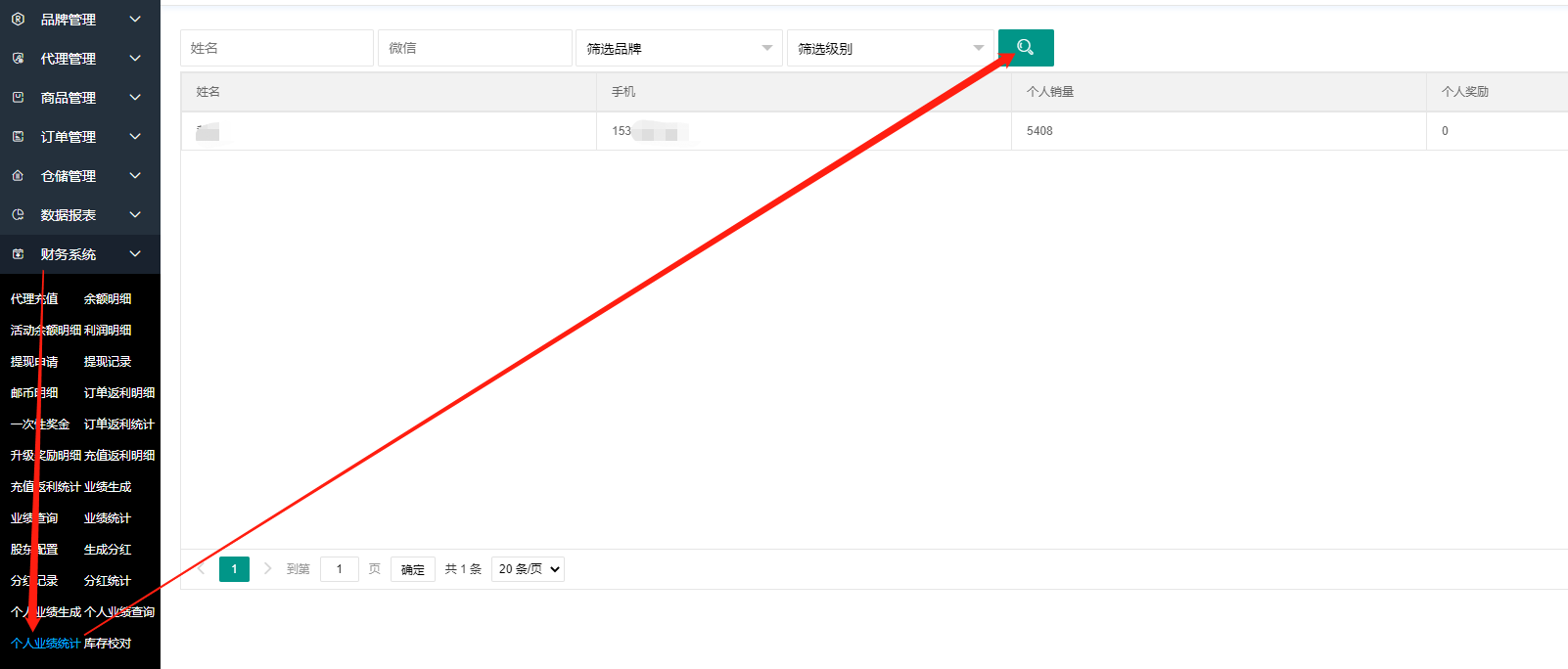Click the 商品管理 sidebar icon
Viewport: 1568px width, 669px height.
(x=18, y=98)
